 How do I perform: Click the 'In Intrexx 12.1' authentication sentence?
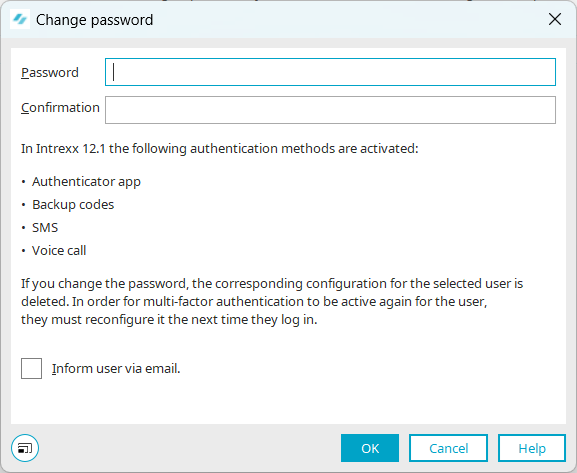[x=220, y=149]
